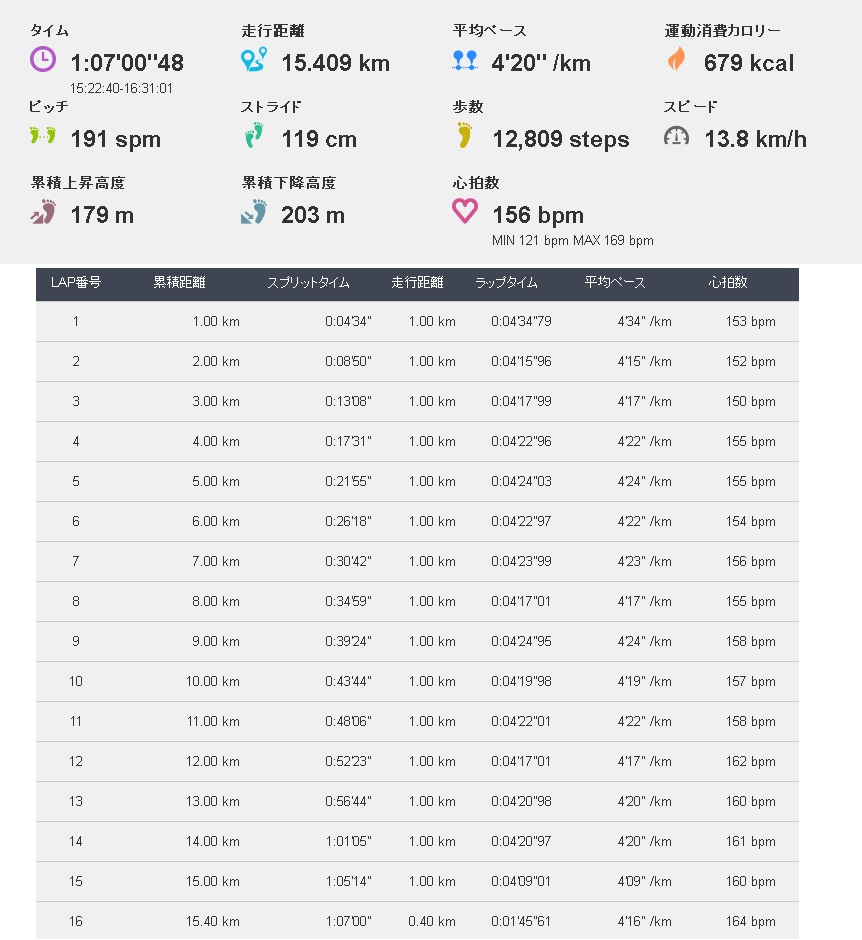The image size is (862, 940).
Task: Click lap 15 lap time 0:04'09"01
Action: point(521,881)
